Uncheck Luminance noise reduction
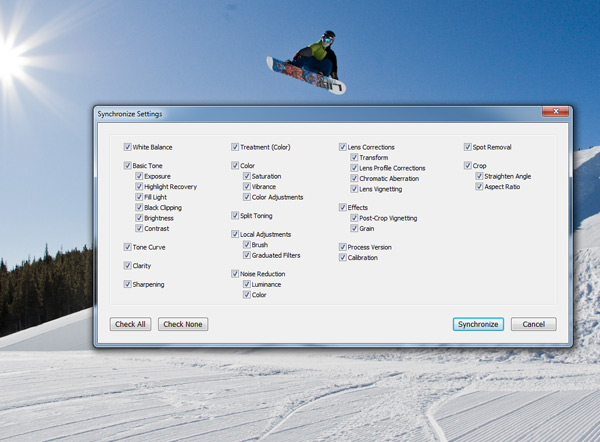 point(246,285)
